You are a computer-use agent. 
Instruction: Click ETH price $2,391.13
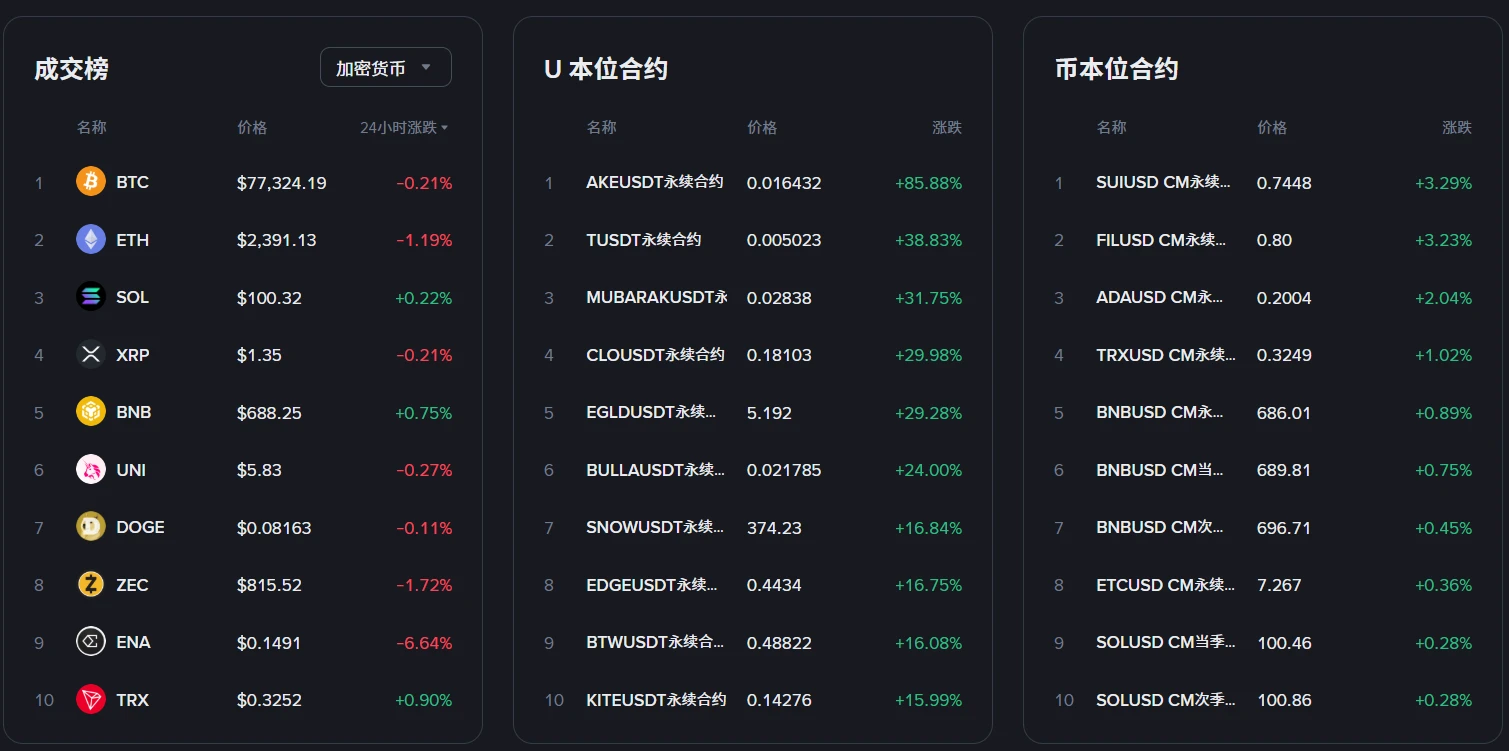point(277,240)
